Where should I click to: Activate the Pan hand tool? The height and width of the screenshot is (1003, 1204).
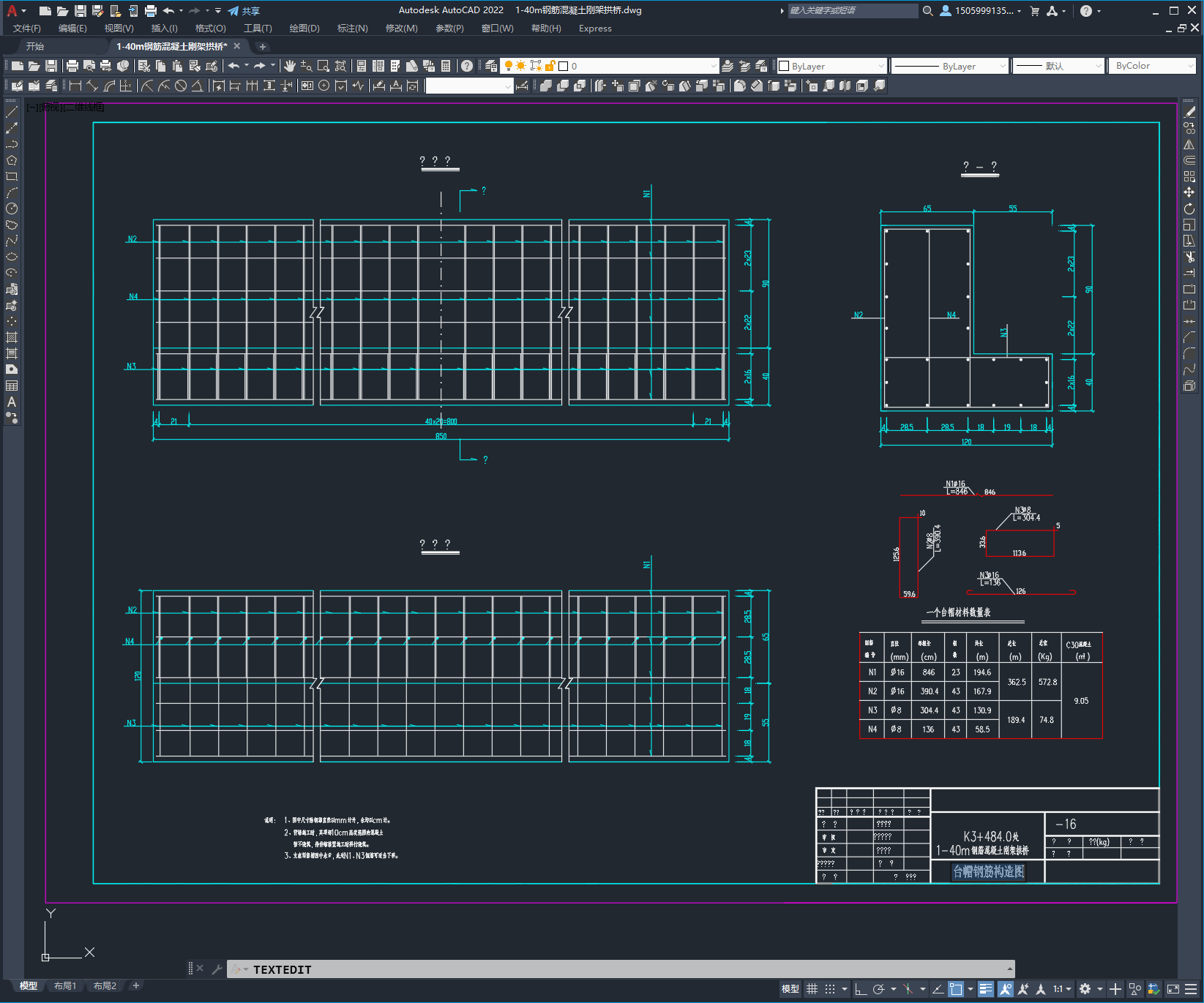290,66
